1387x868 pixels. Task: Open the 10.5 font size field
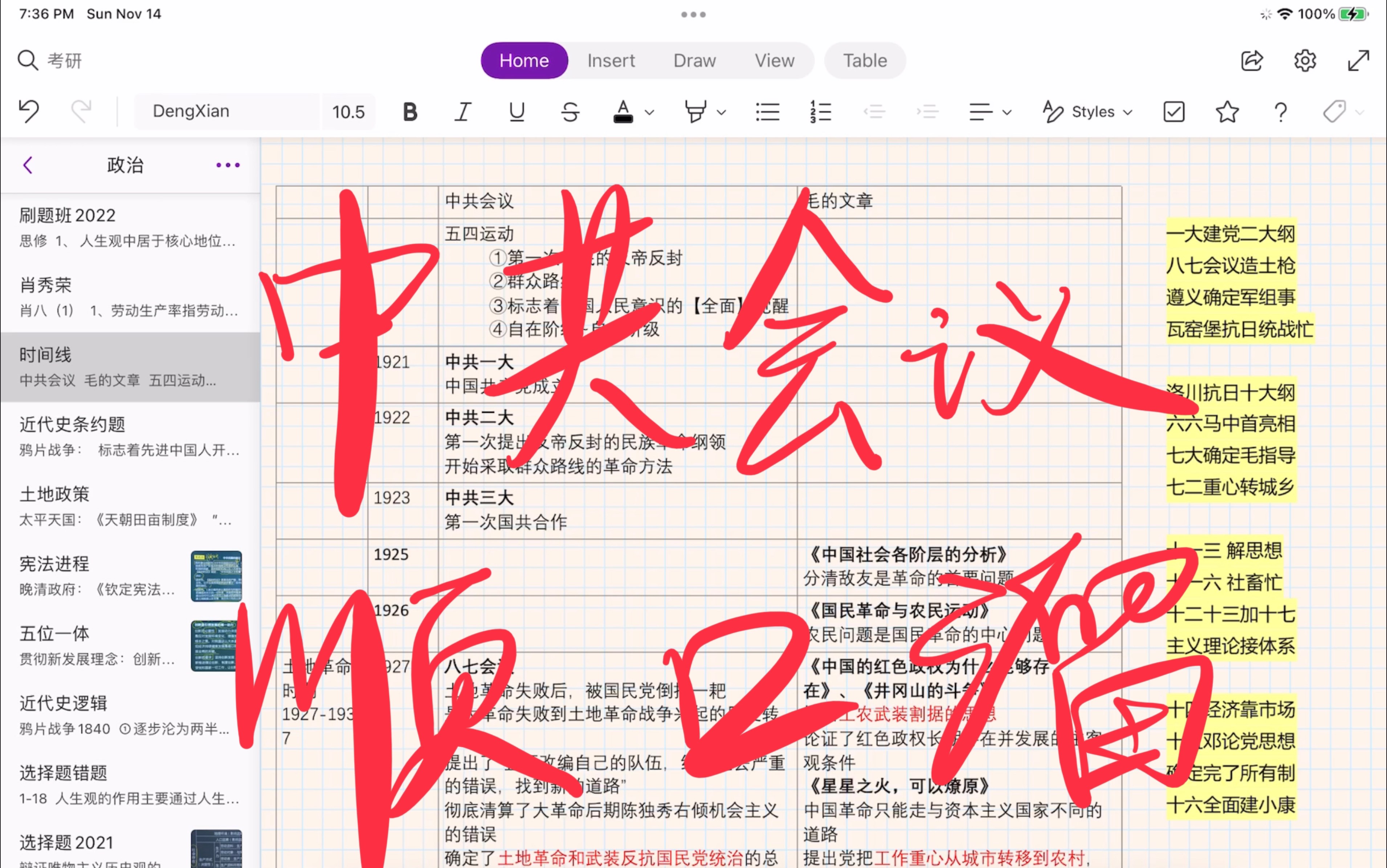(x=348, y=111)
